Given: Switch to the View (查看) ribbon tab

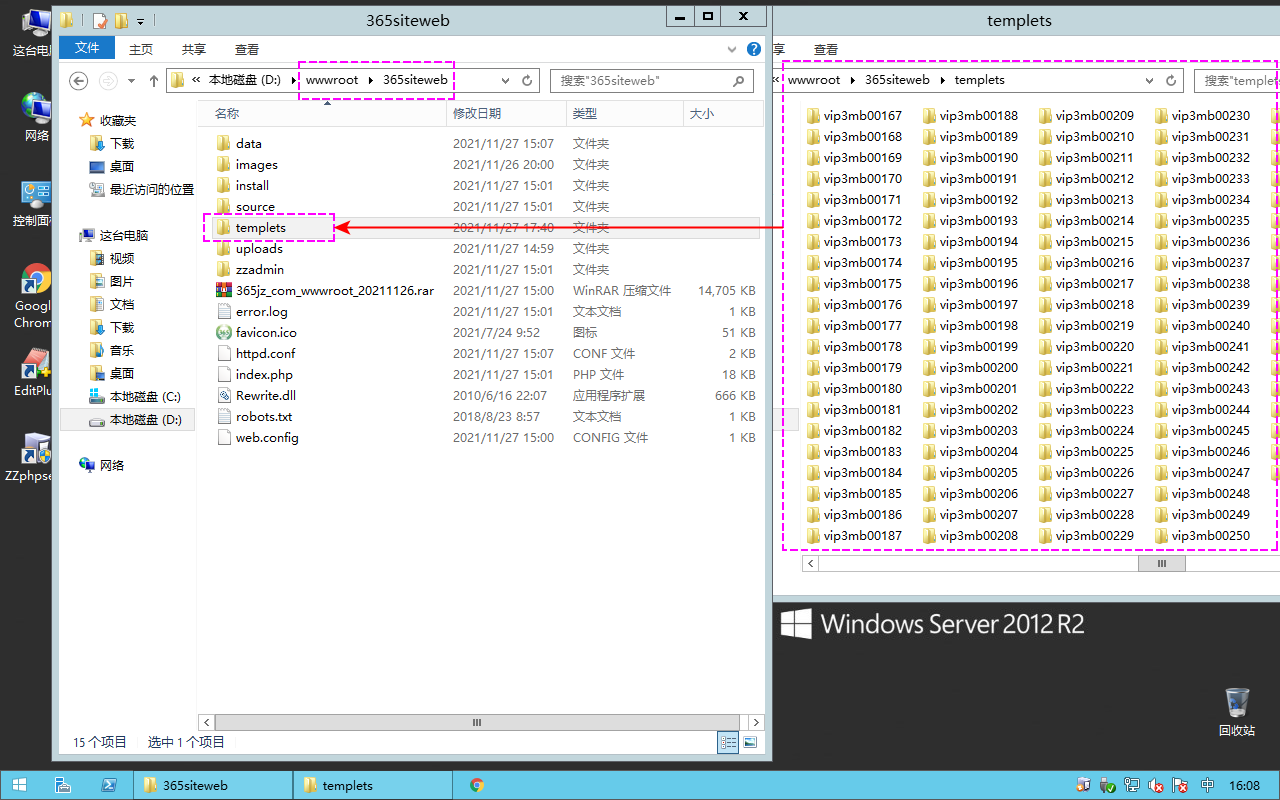Looking at the screenshot, I should coord(247,49).
